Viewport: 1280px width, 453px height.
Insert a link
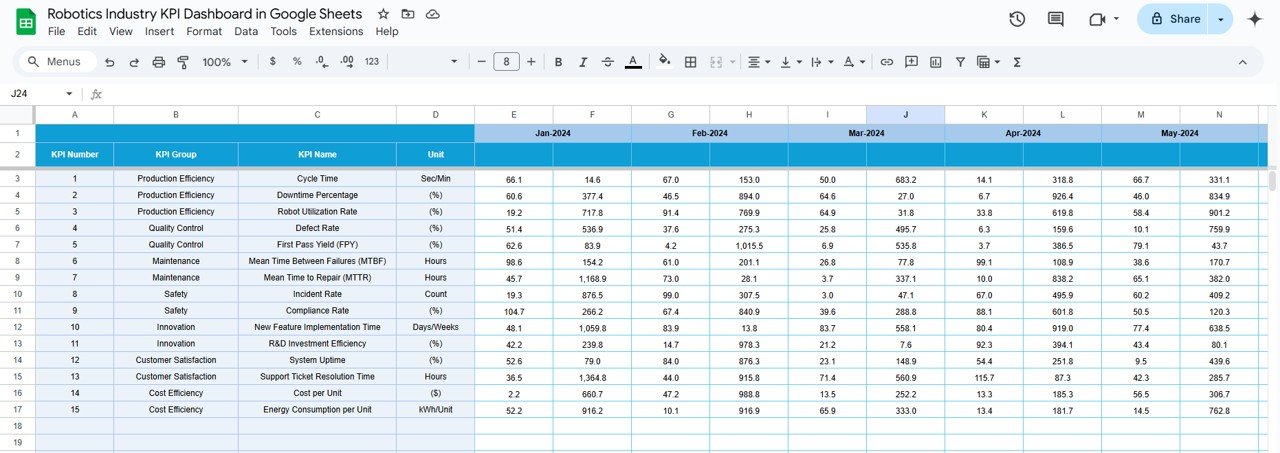pos(886,62)
